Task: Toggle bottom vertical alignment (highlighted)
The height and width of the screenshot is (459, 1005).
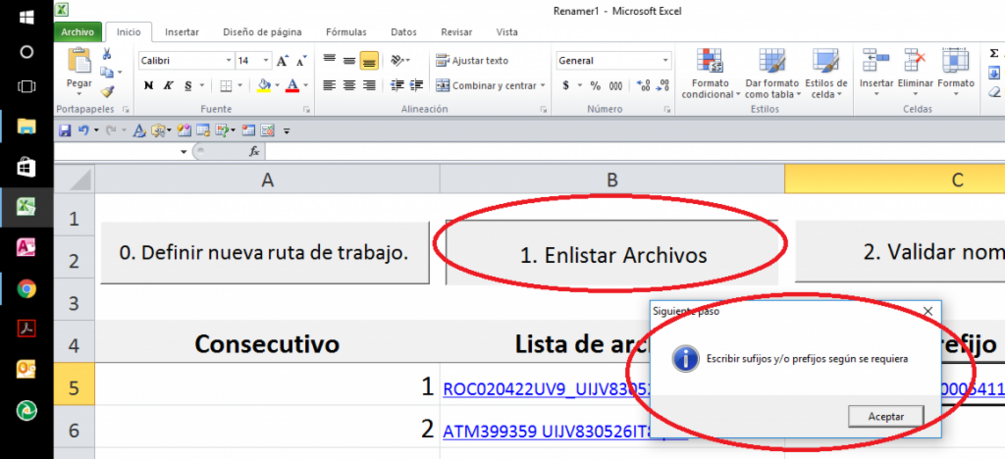Action: pos(369,61)
